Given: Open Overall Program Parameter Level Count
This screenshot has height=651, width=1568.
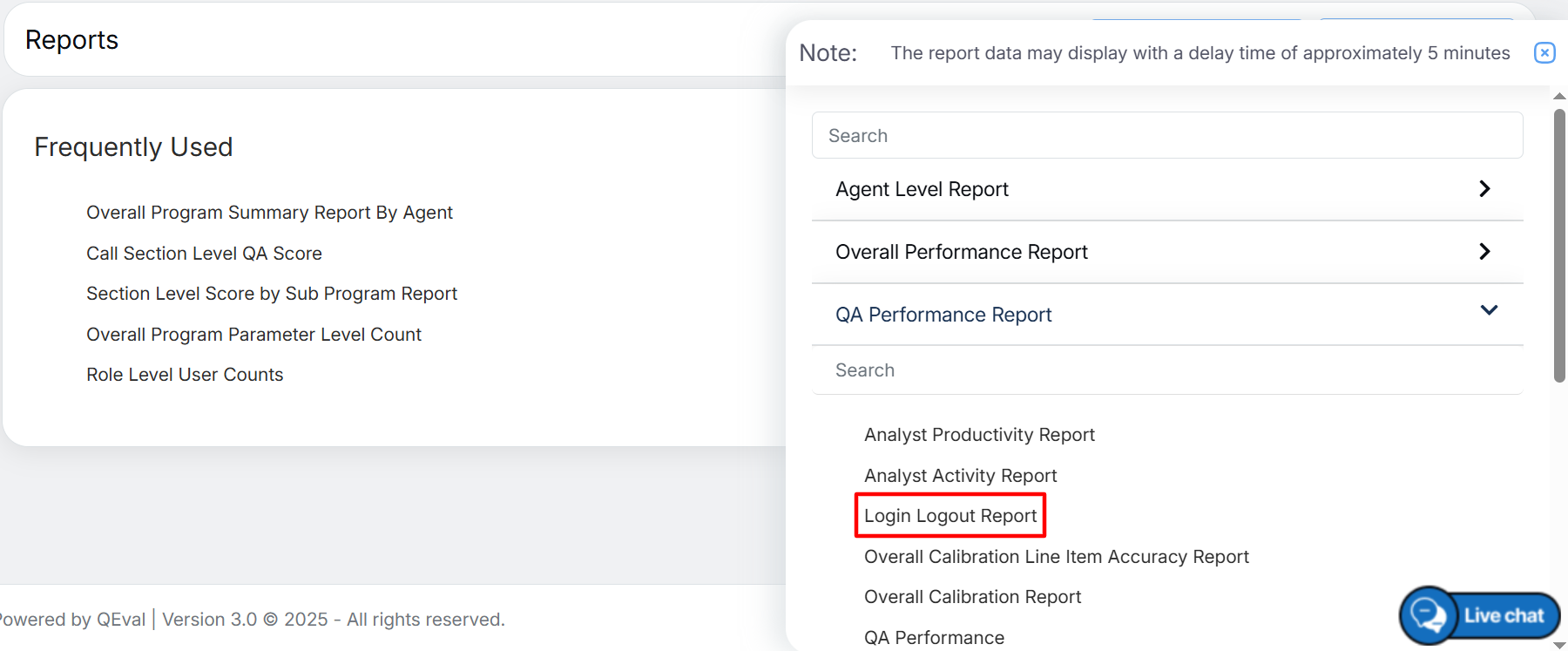Looking at the screenshot, I should point(253,335).
